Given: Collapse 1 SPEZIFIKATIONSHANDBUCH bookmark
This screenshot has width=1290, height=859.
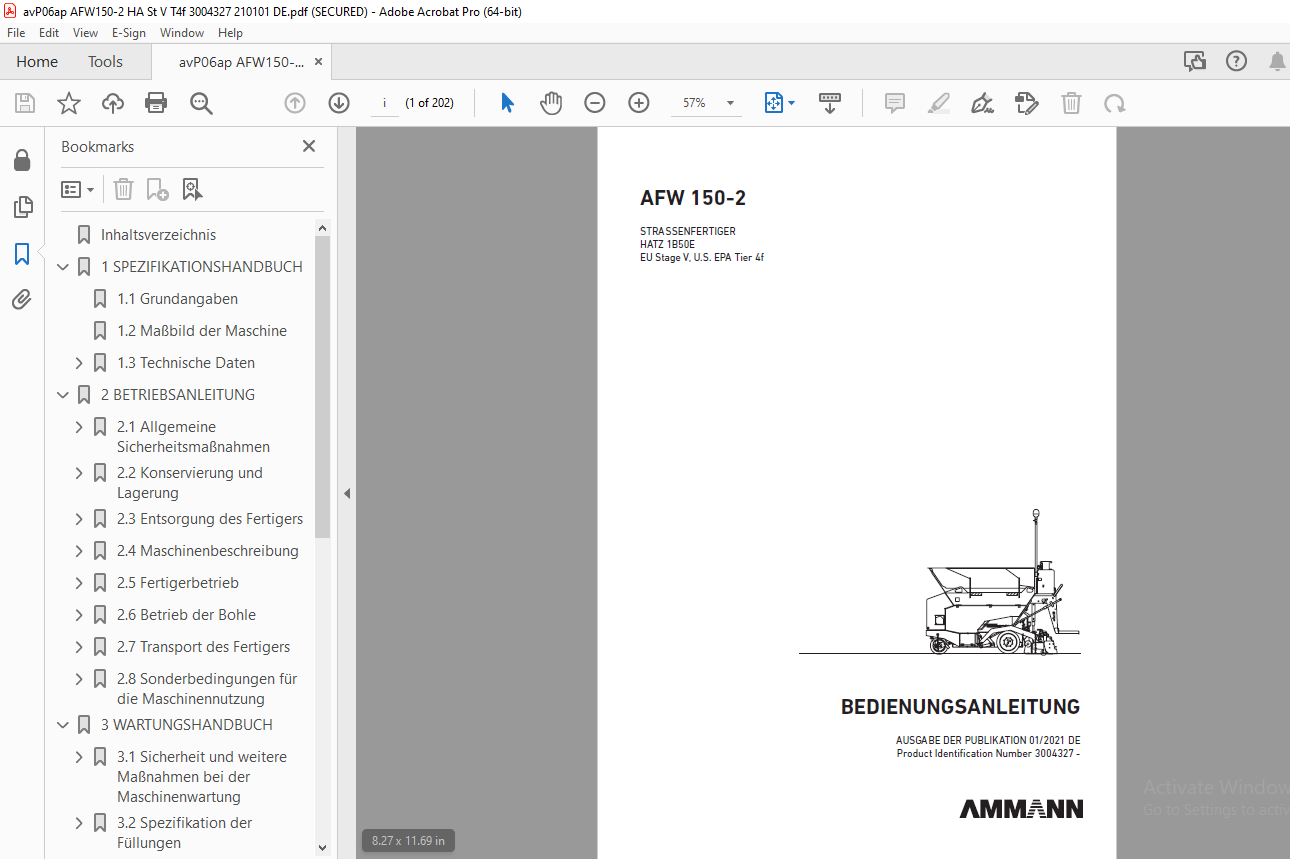Looking at the screenshot, I should click(63, 267).
